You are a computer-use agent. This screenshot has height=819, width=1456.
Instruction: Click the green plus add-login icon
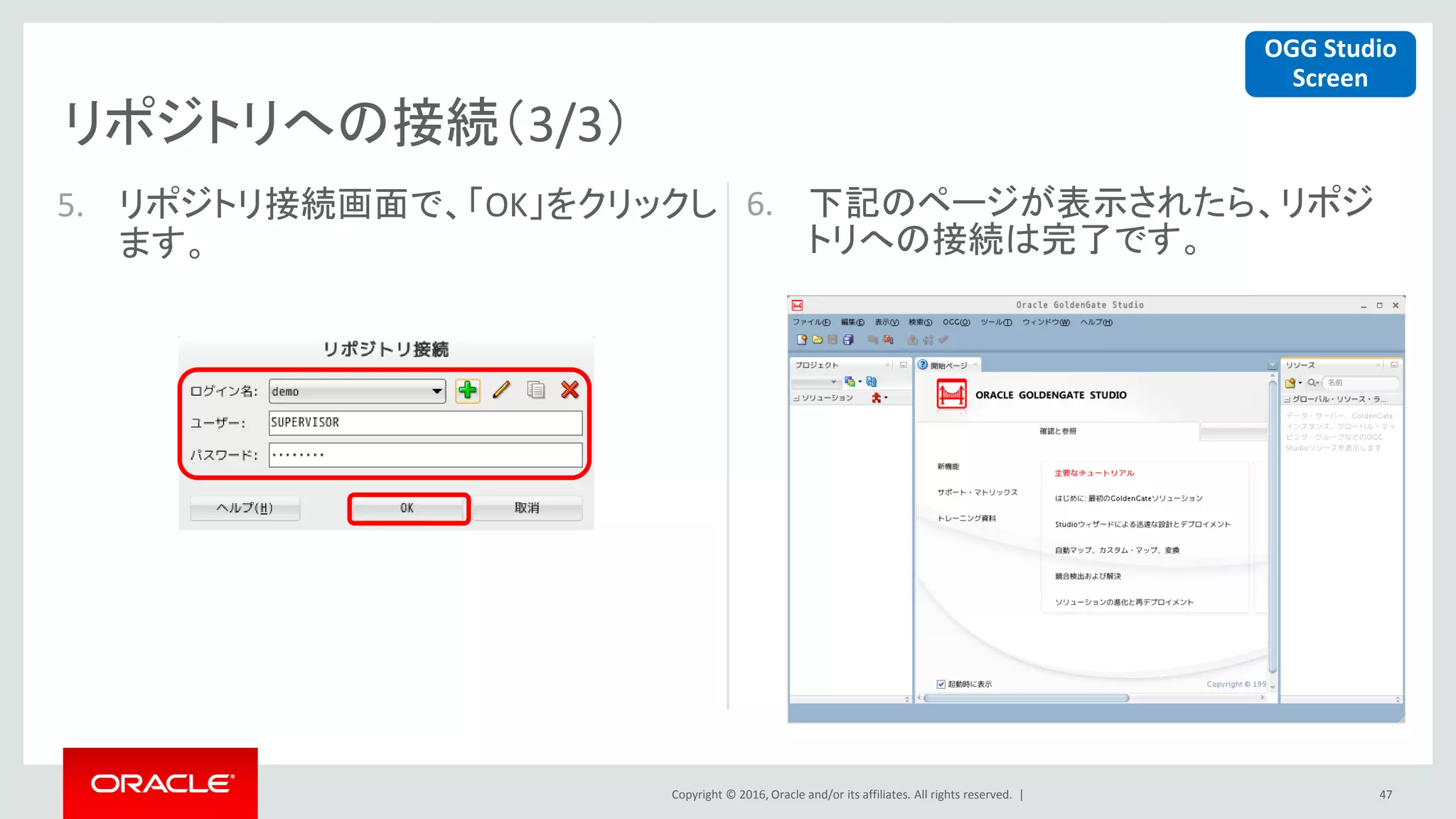(467, 390)
